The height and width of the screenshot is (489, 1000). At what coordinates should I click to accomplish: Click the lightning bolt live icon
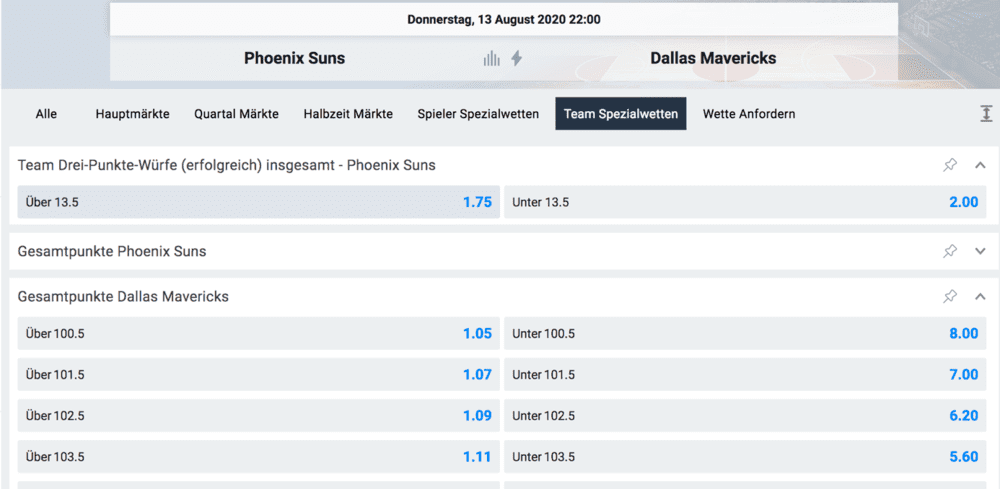[517, 59]
